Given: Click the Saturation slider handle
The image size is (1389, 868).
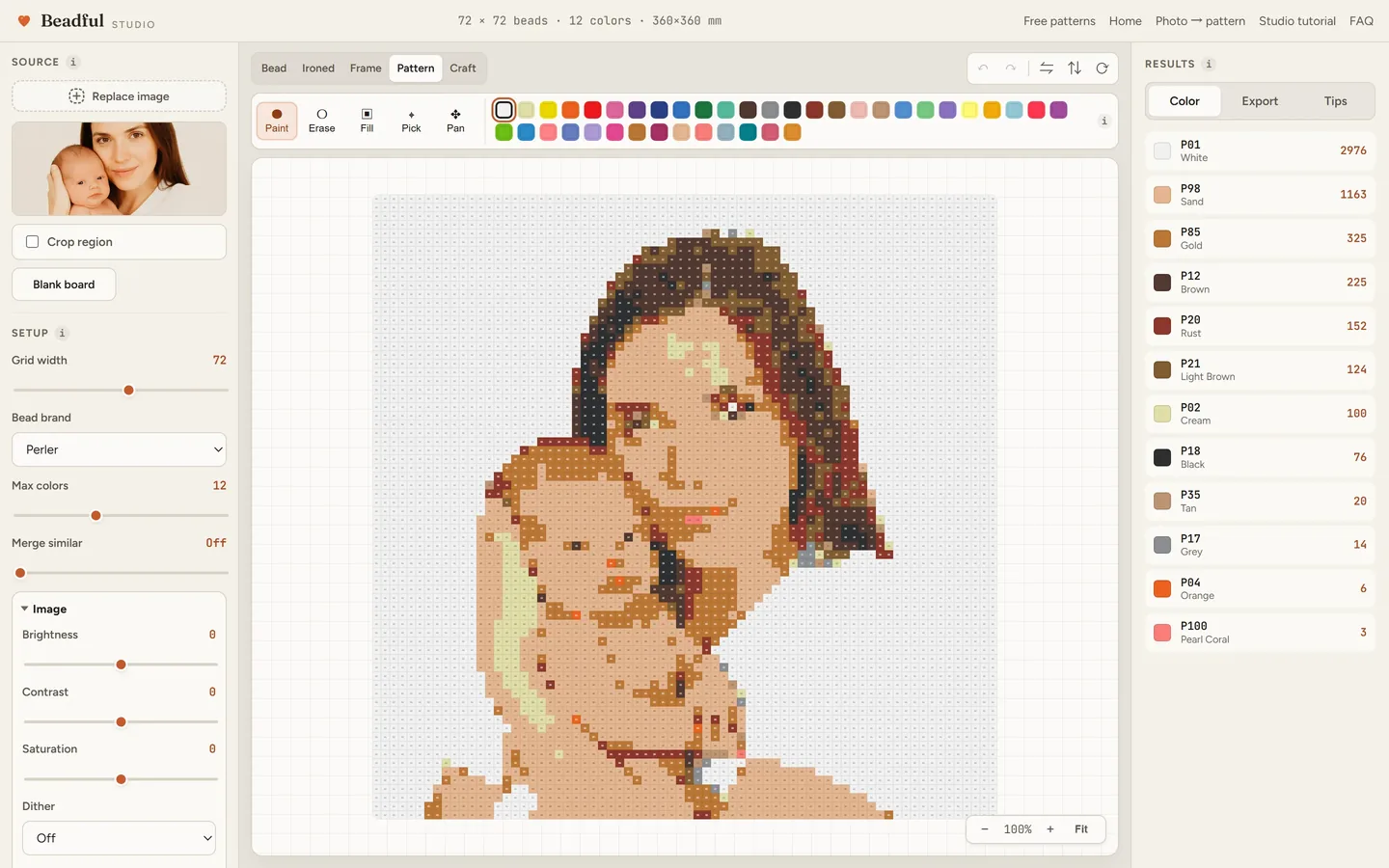Looking at the screenshot, I should pos(121,779).
